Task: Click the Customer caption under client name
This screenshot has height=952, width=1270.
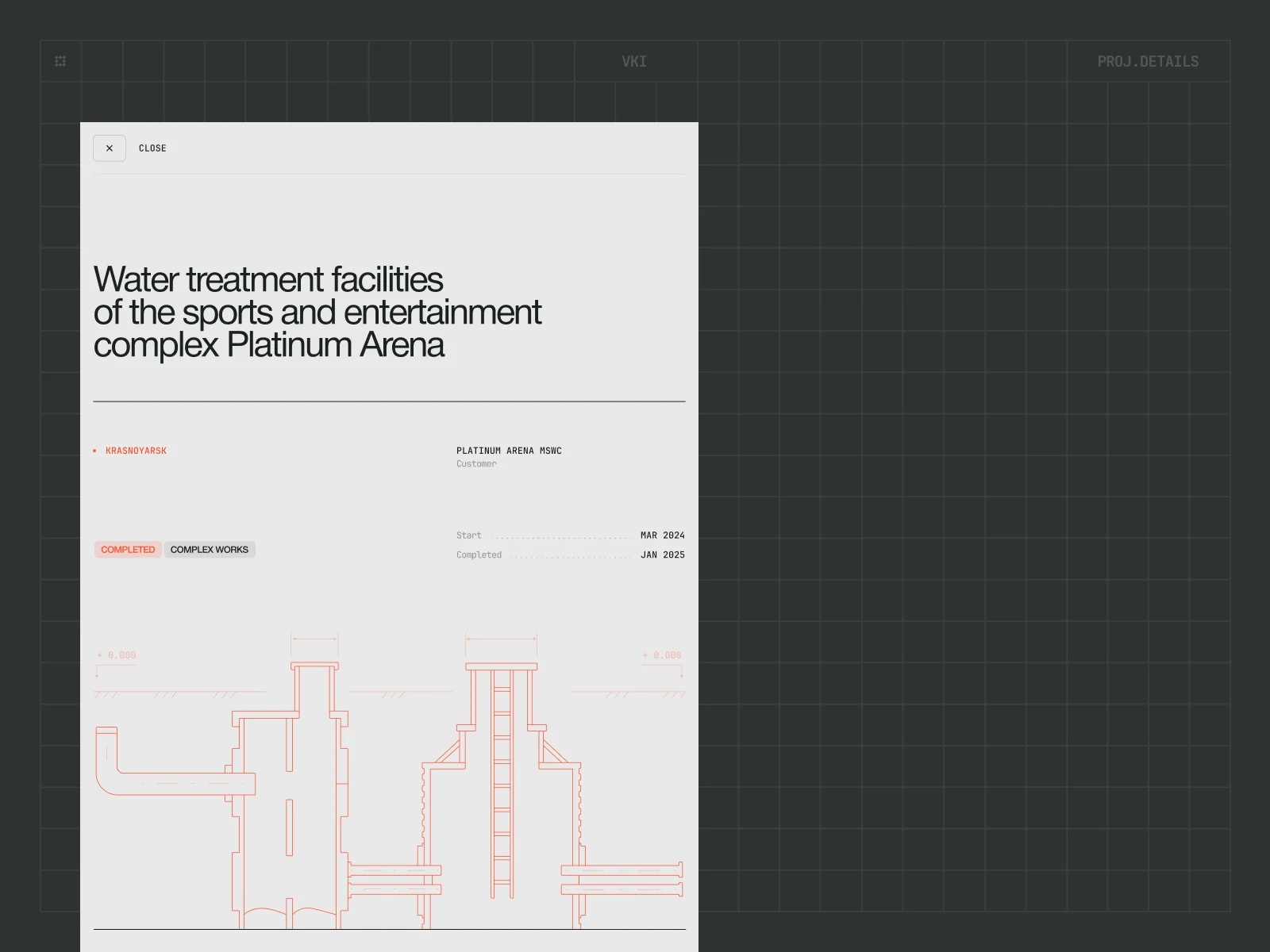Action: [476, 464]
